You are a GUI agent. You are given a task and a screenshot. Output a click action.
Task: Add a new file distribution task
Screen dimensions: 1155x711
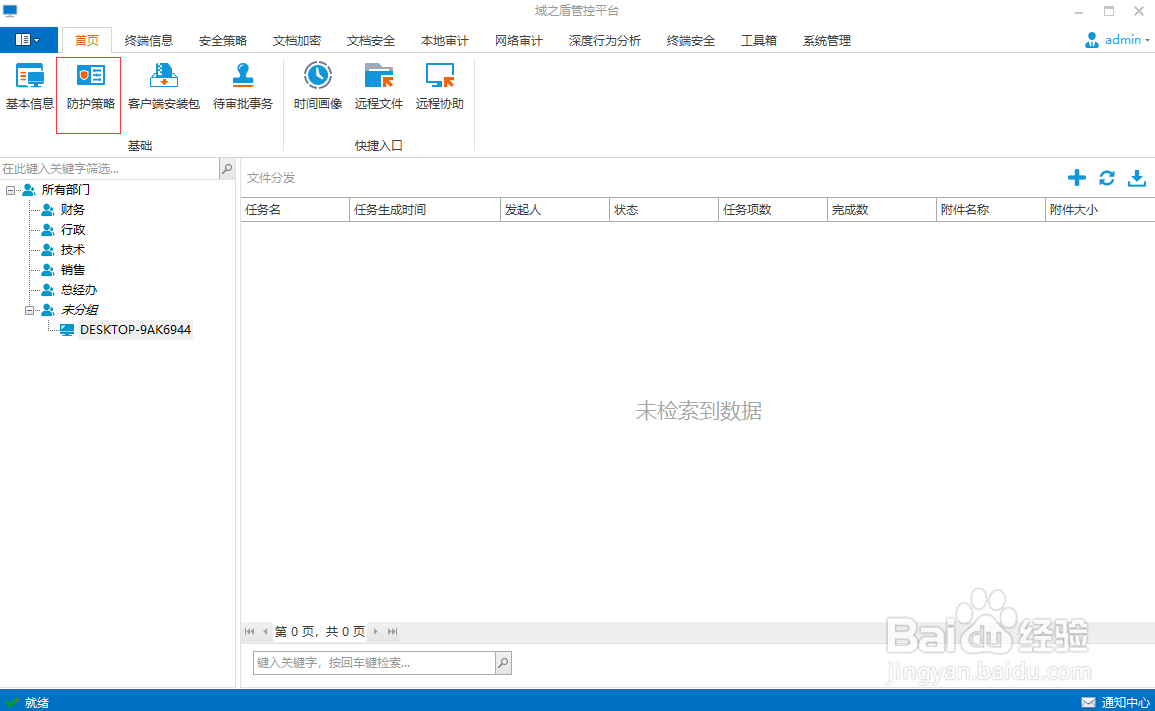coord(1077,177)
